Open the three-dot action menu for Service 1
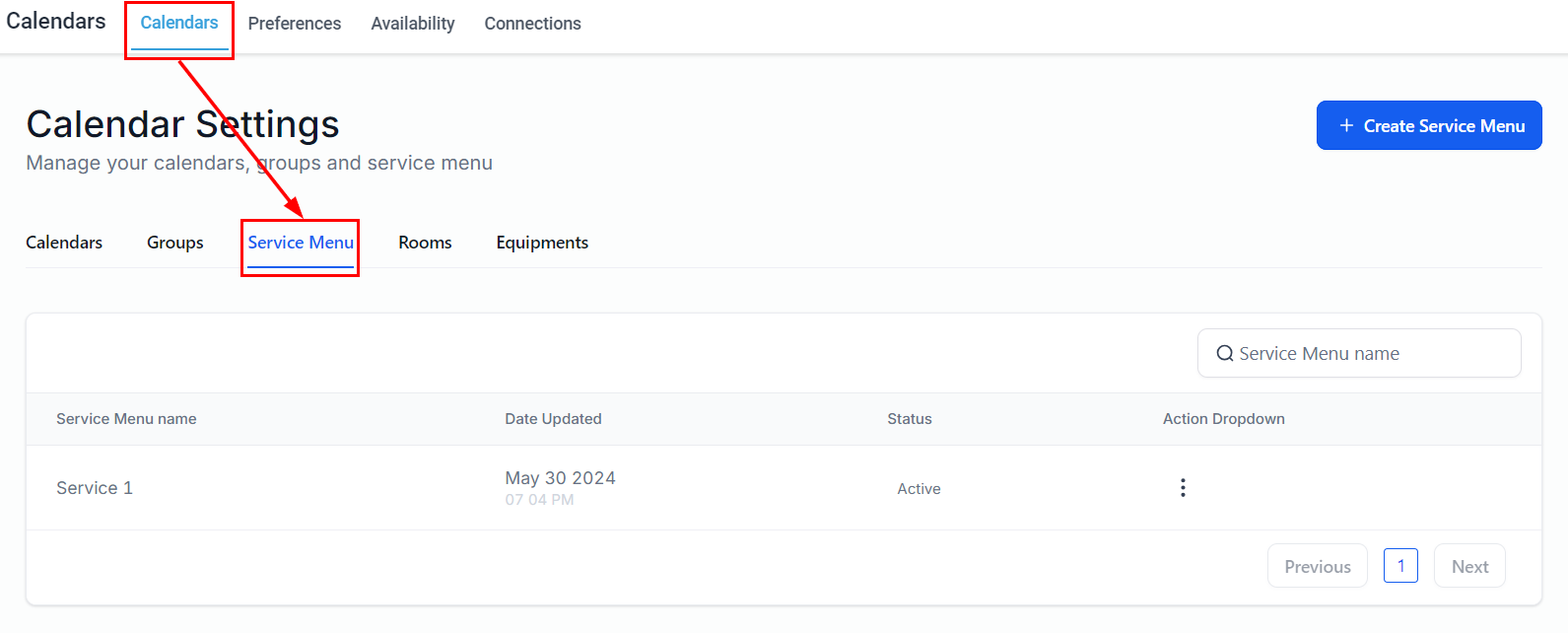This screenshot has width=1568, height=633. (1183, 488)
